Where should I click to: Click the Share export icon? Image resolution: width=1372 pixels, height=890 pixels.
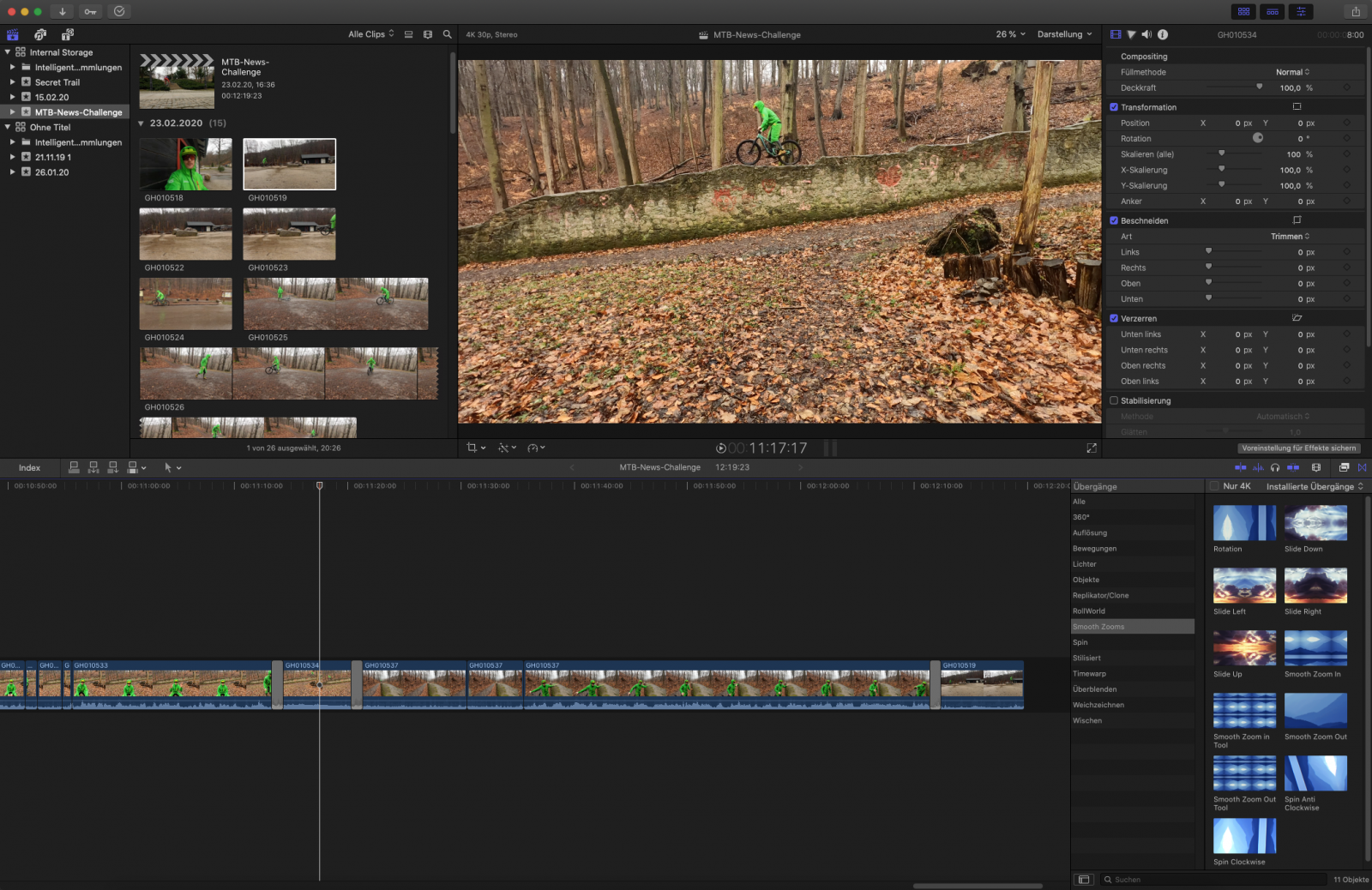[x=1356, y=11]
